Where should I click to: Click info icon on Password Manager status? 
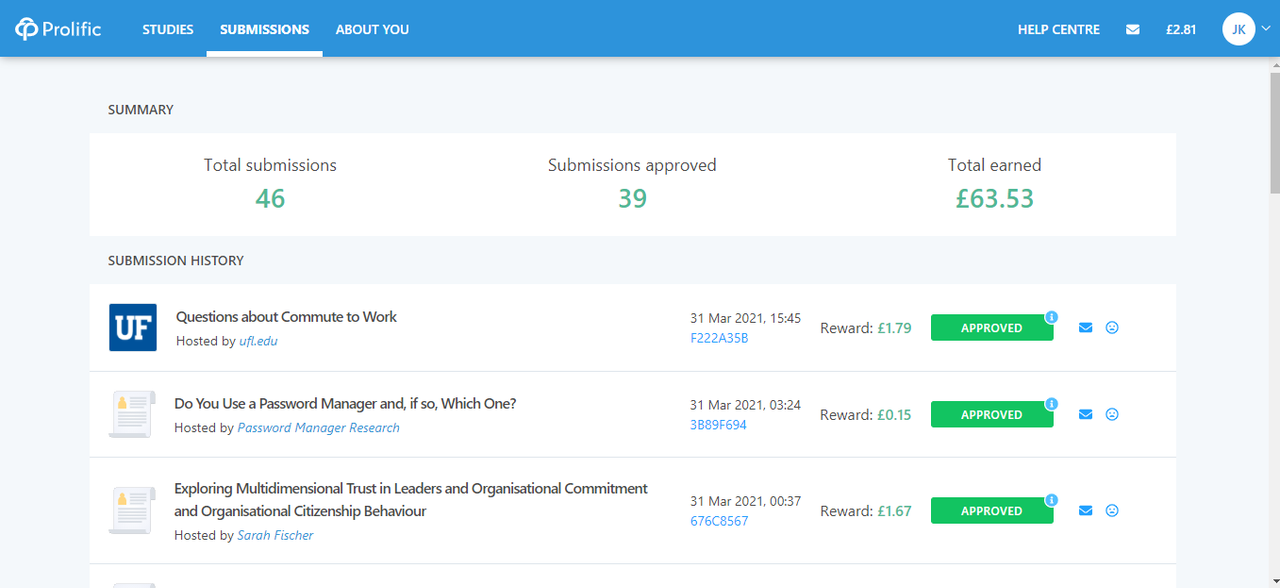(1051, 404)
